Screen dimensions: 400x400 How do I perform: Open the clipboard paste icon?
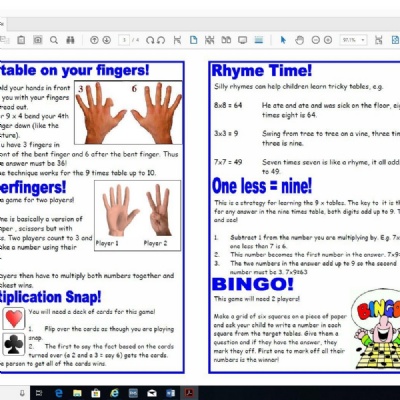pyautogui.click(x=21, y=40)
